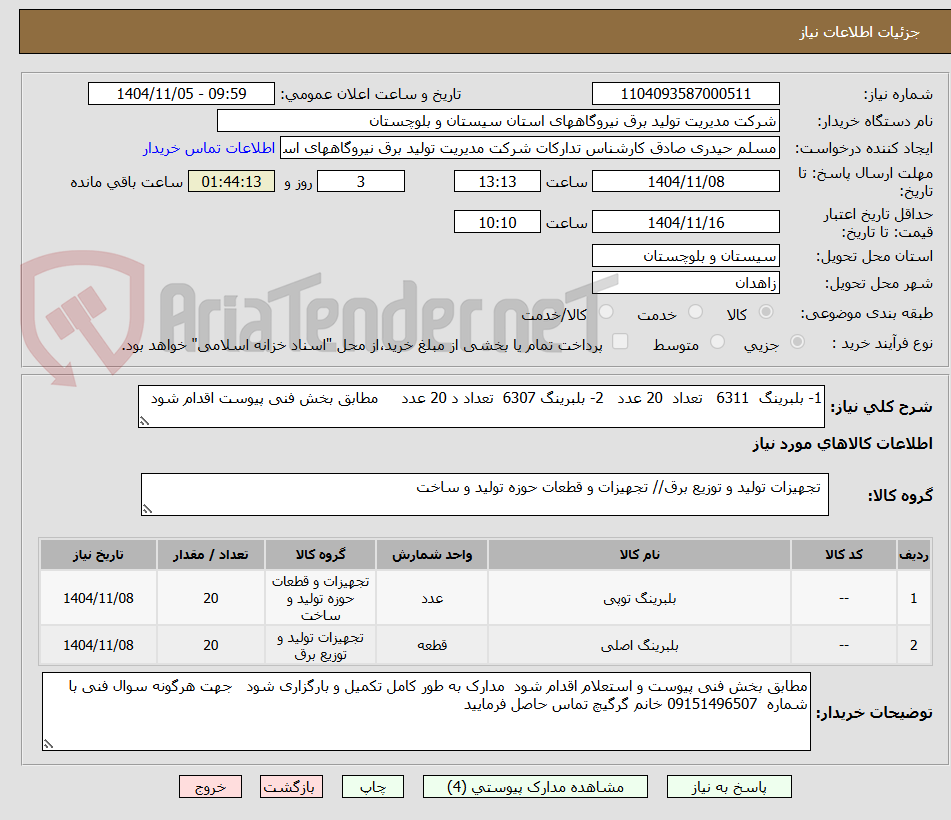
Task: Click the اطلاعات کالاهای مورد نیاز section heading
Action: coord(842,443)
